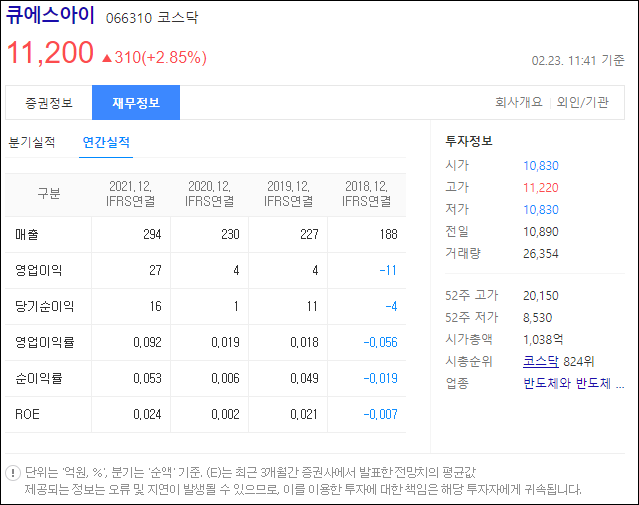Click the 순이익률 value -0.019
Screen dimensions: 639x505
(x=380, y=378)
